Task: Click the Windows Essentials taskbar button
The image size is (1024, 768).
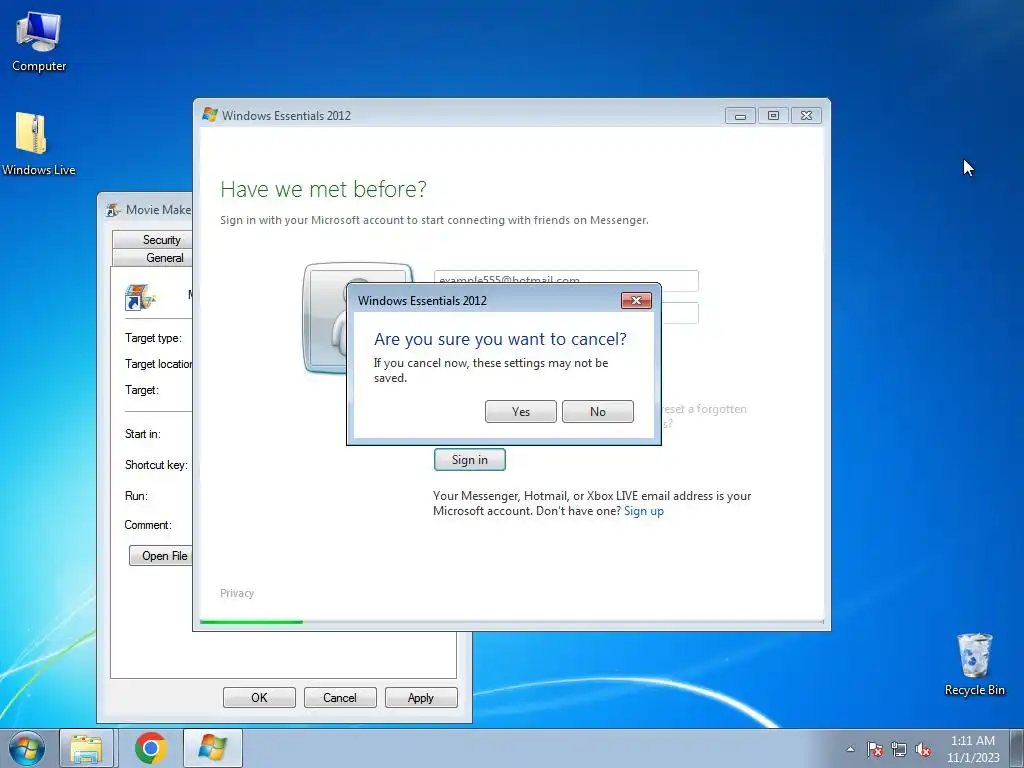Action: pos(213,748)
